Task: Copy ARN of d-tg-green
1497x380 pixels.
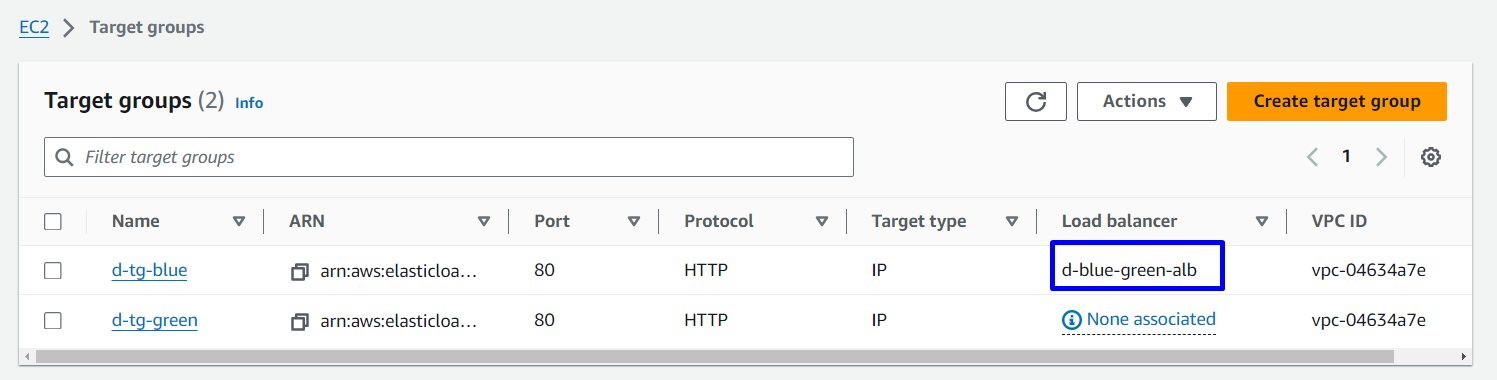Action: tap(299, 321)
